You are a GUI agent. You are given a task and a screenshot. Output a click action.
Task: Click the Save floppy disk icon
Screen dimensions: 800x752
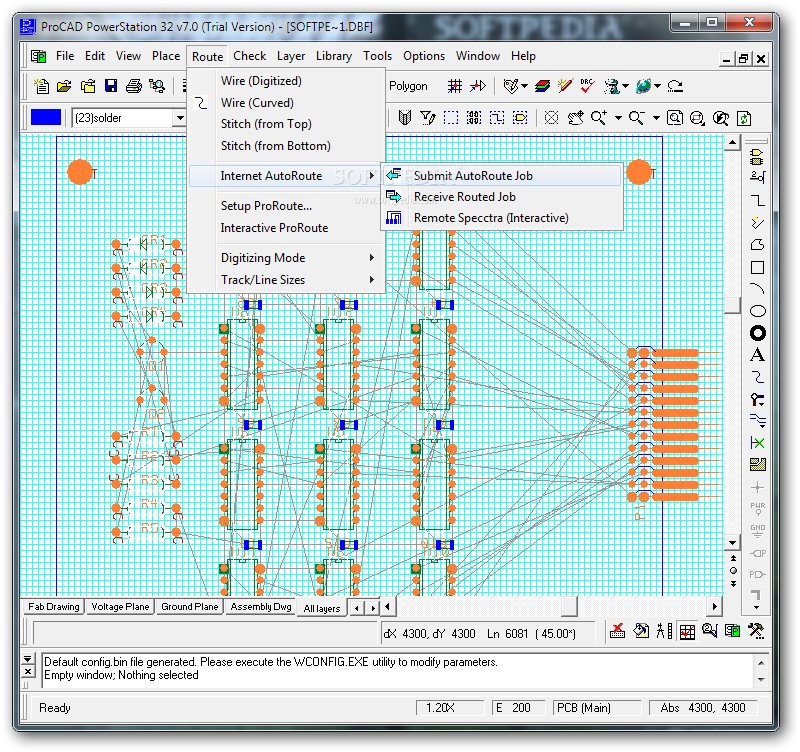pos(111,86)
